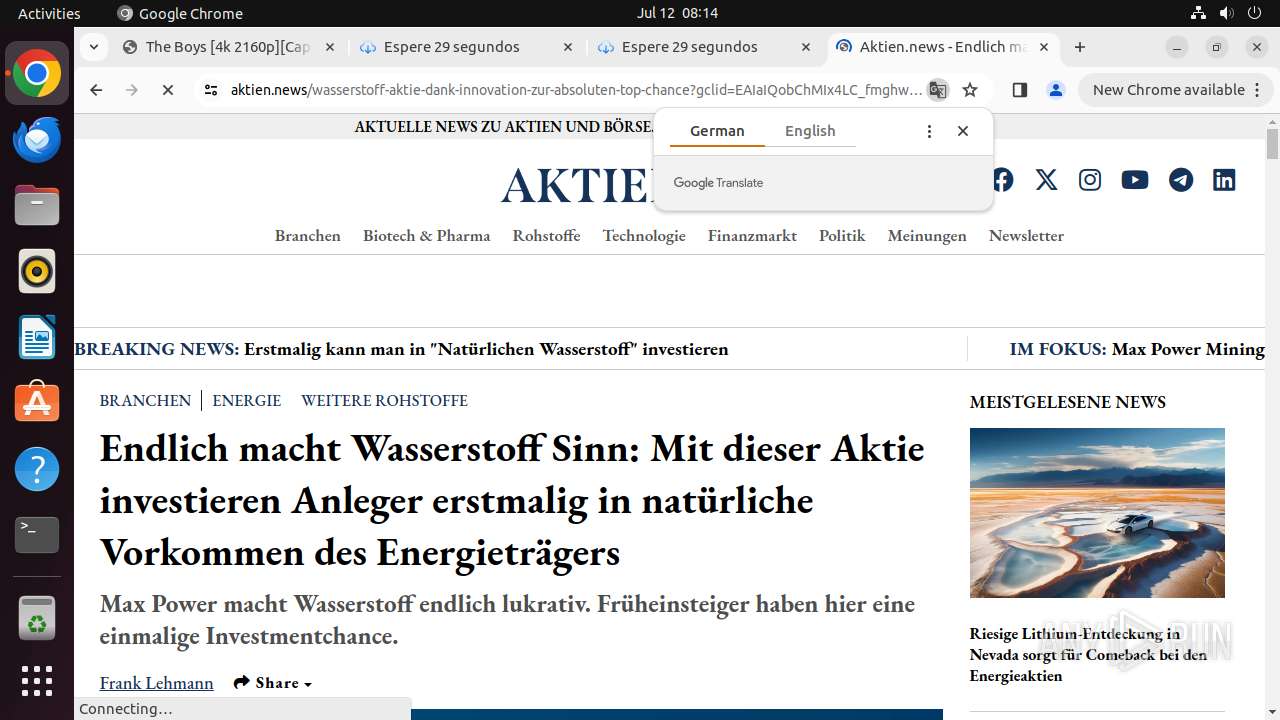Open the site's X (Twitter) icon
This screenshot has width=1280, height=720.
pos(1046,180)
